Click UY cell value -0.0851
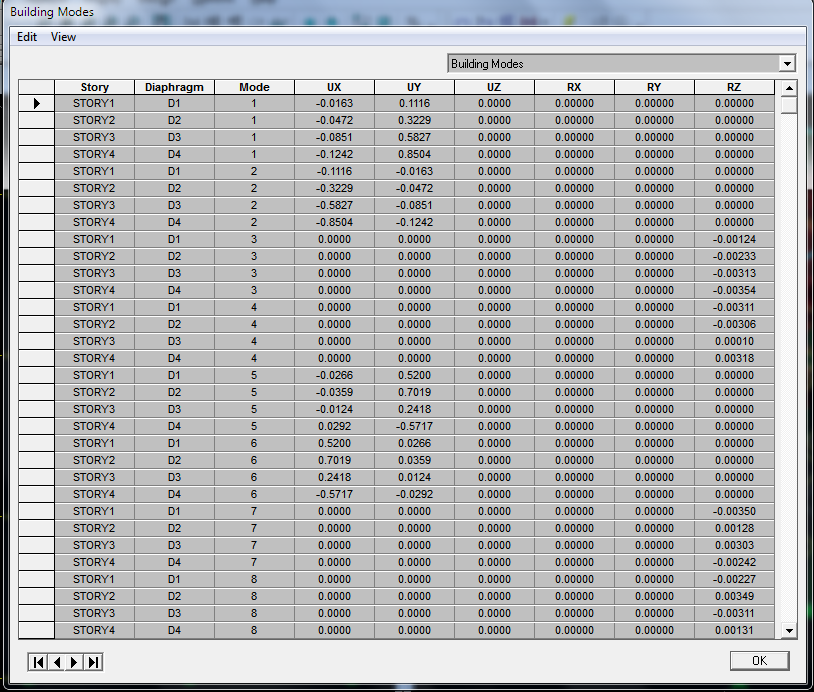Image resolution: width=814 pixels, height=692 pixels. (414, 206)
